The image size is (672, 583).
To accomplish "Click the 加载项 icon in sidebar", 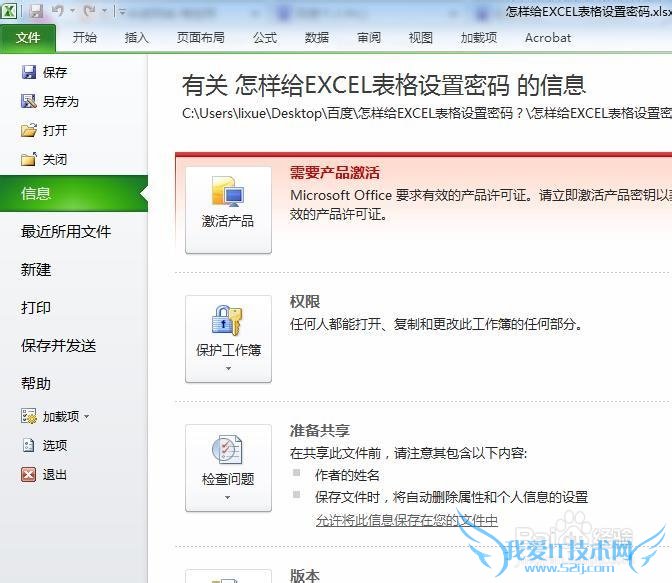I will 29,416.
